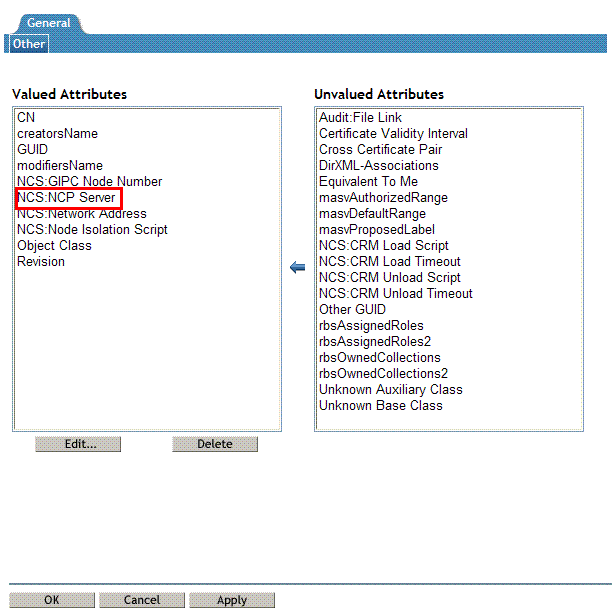Click the OK button

coord(52,600)
